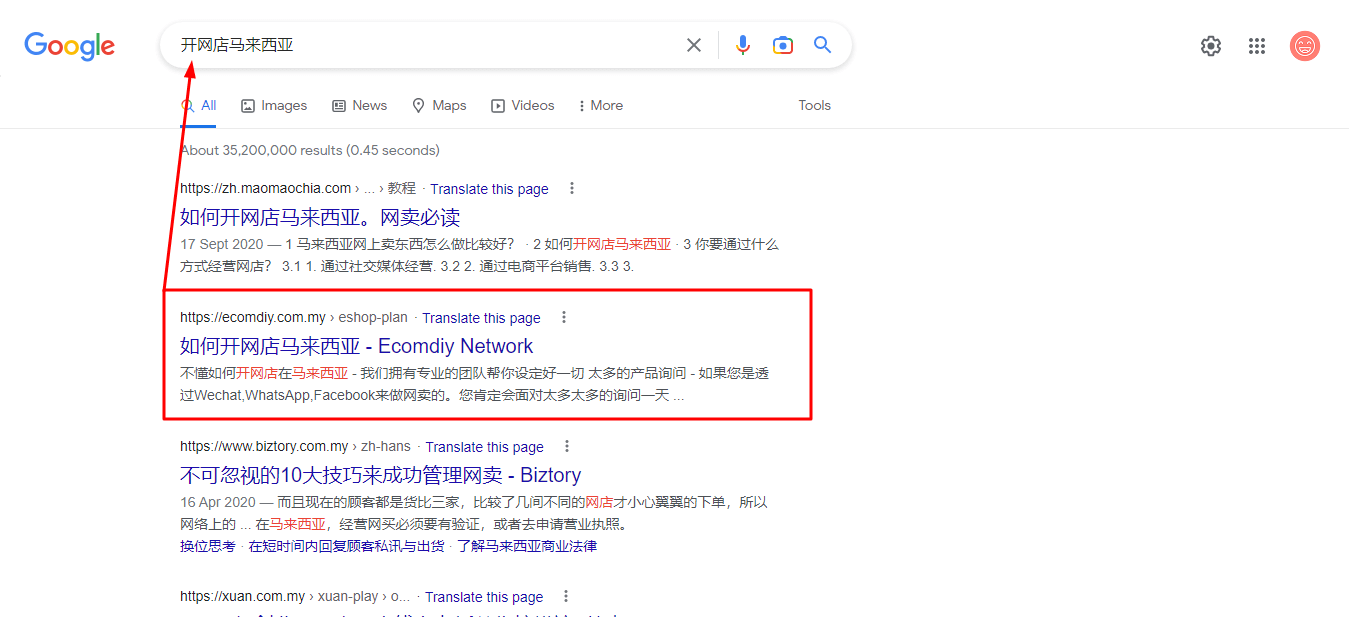1349x617 pixels.
Task: Switch to the Videos tab
Action: coord(522,105)
